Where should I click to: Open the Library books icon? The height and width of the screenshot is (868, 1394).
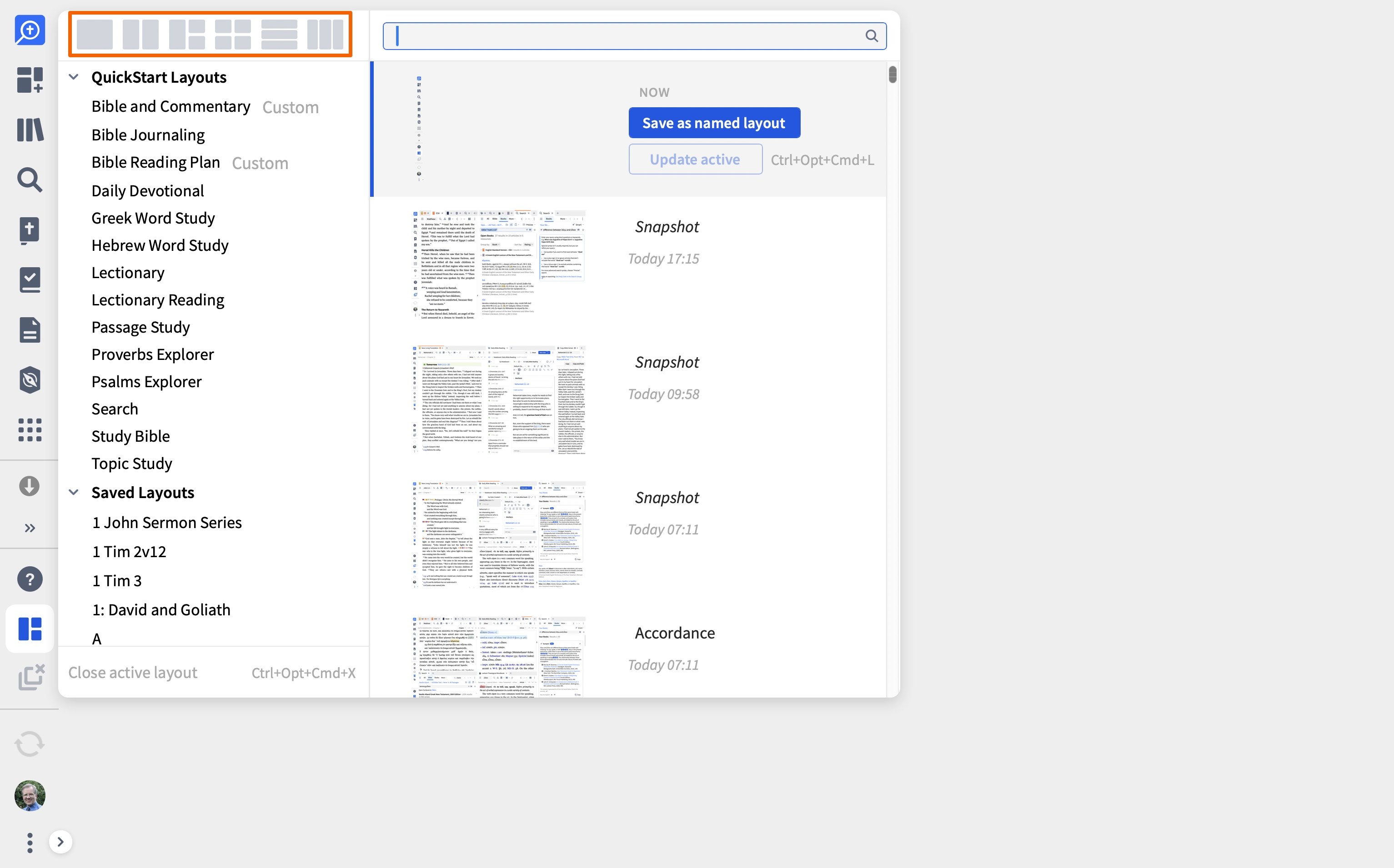coord(29,130)
